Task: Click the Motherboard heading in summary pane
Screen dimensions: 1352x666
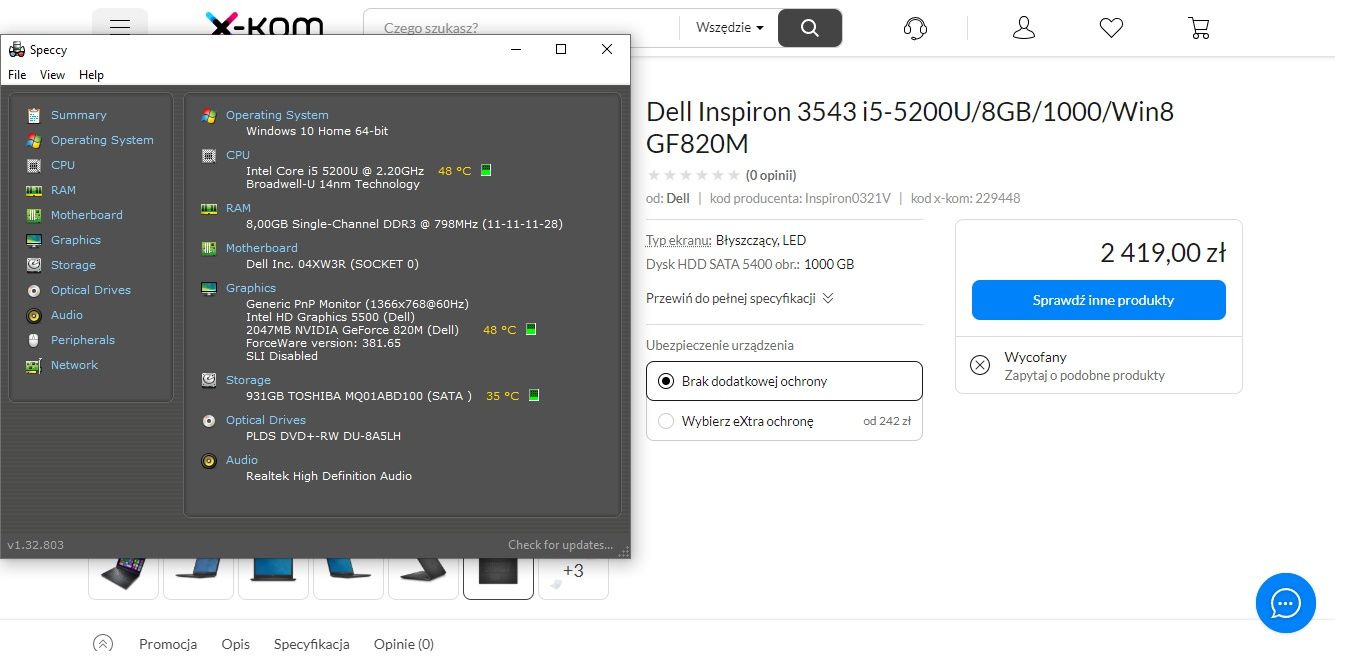Action: [262, 248]
